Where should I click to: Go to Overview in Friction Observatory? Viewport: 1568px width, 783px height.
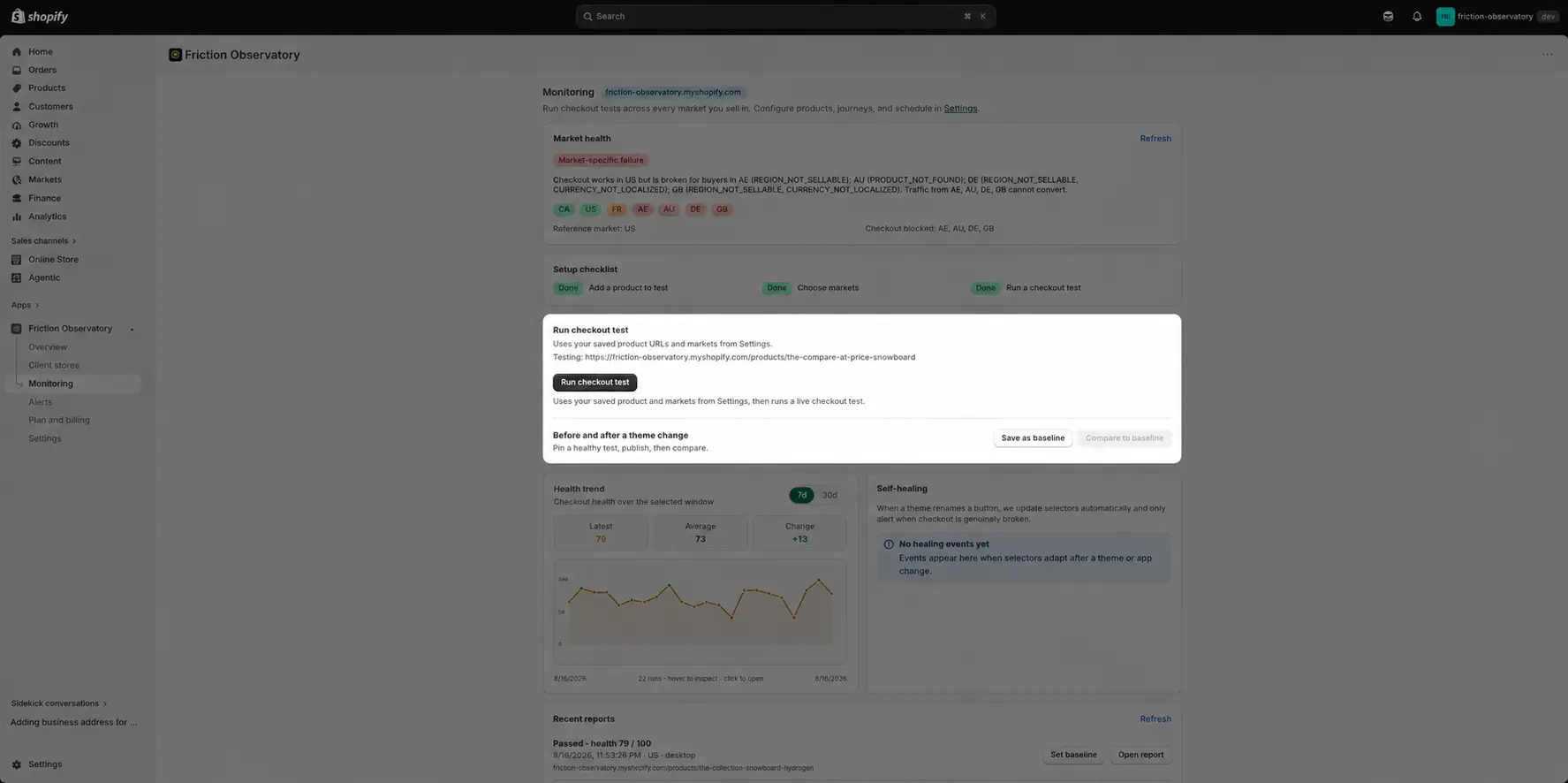tap(48, 347)
